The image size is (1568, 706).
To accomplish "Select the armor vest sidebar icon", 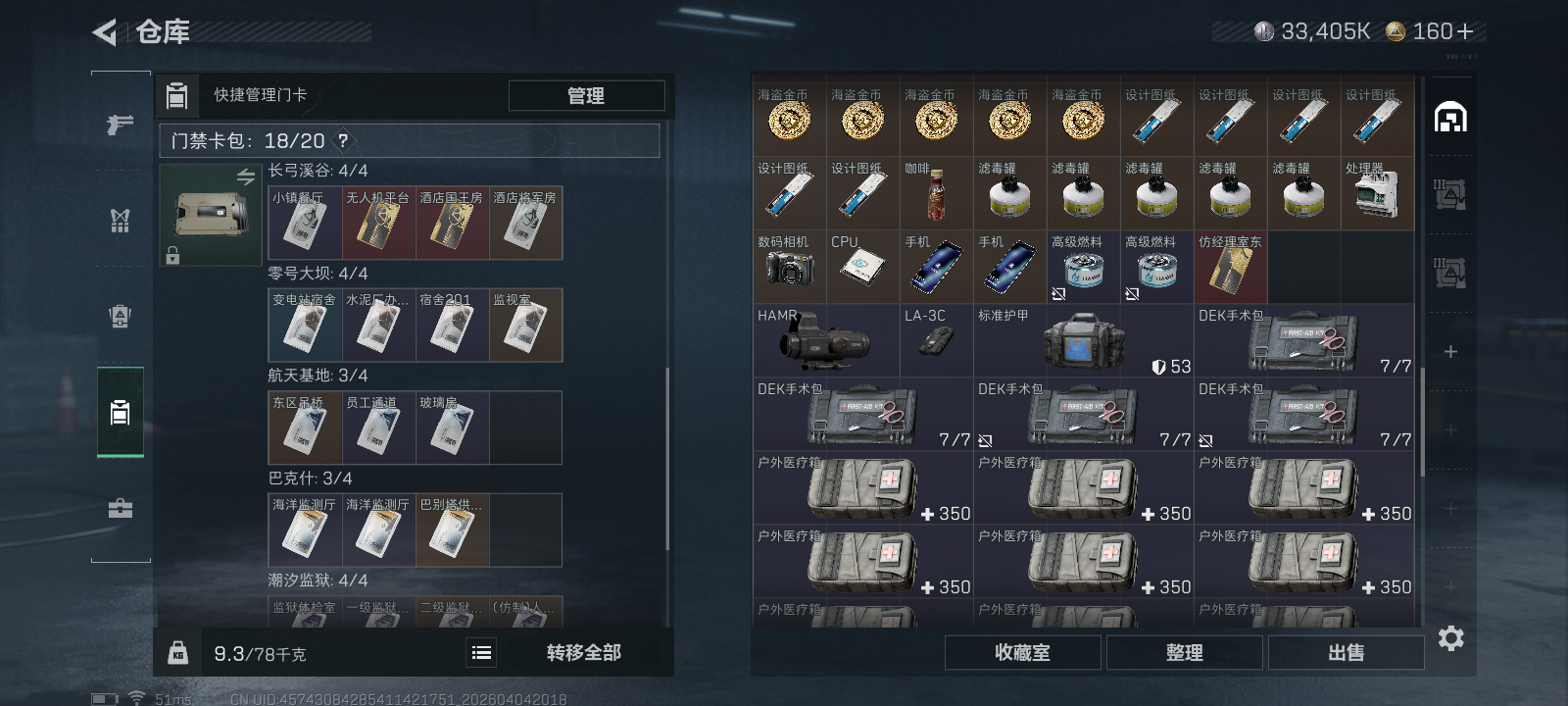I will coord(120,220).
